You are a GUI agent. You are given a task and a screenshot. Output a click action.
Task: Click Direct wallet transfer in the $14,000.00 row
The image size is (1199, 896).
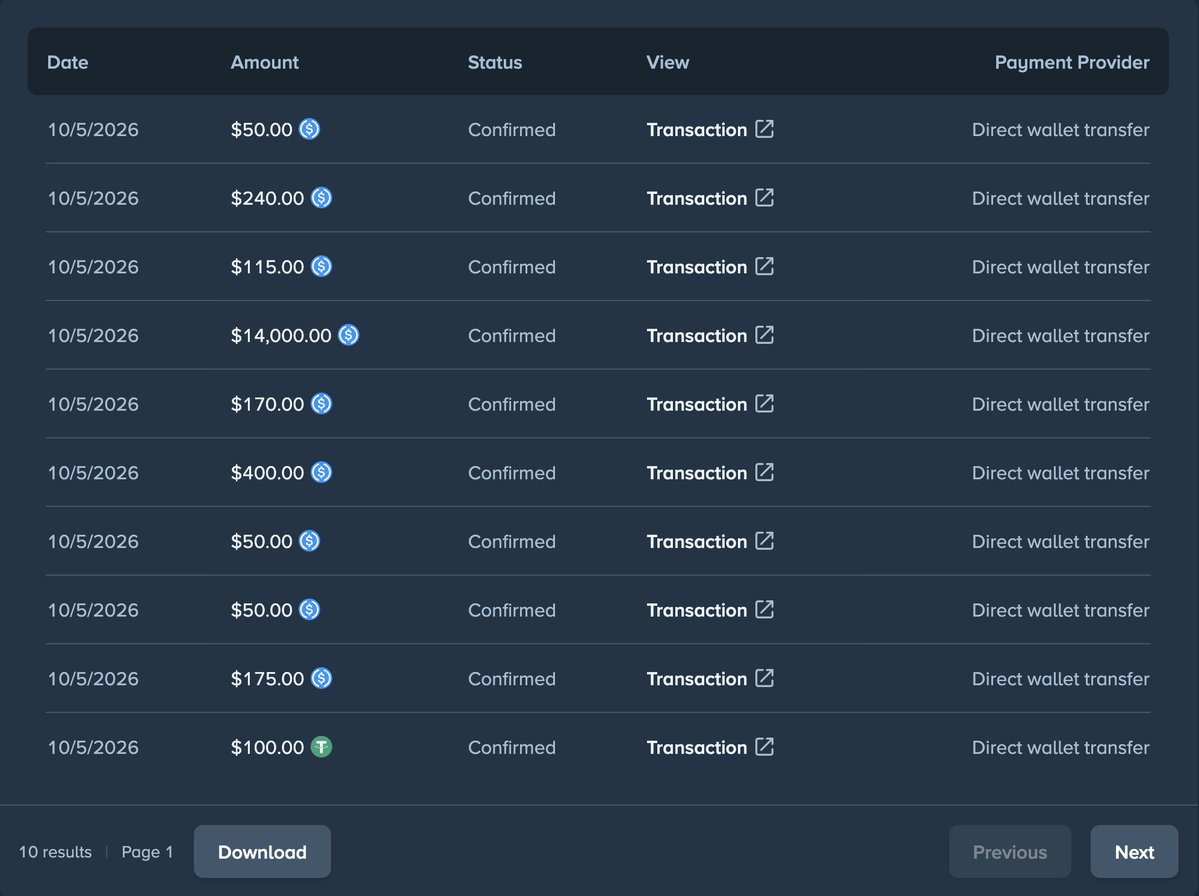coord(1061,335)
